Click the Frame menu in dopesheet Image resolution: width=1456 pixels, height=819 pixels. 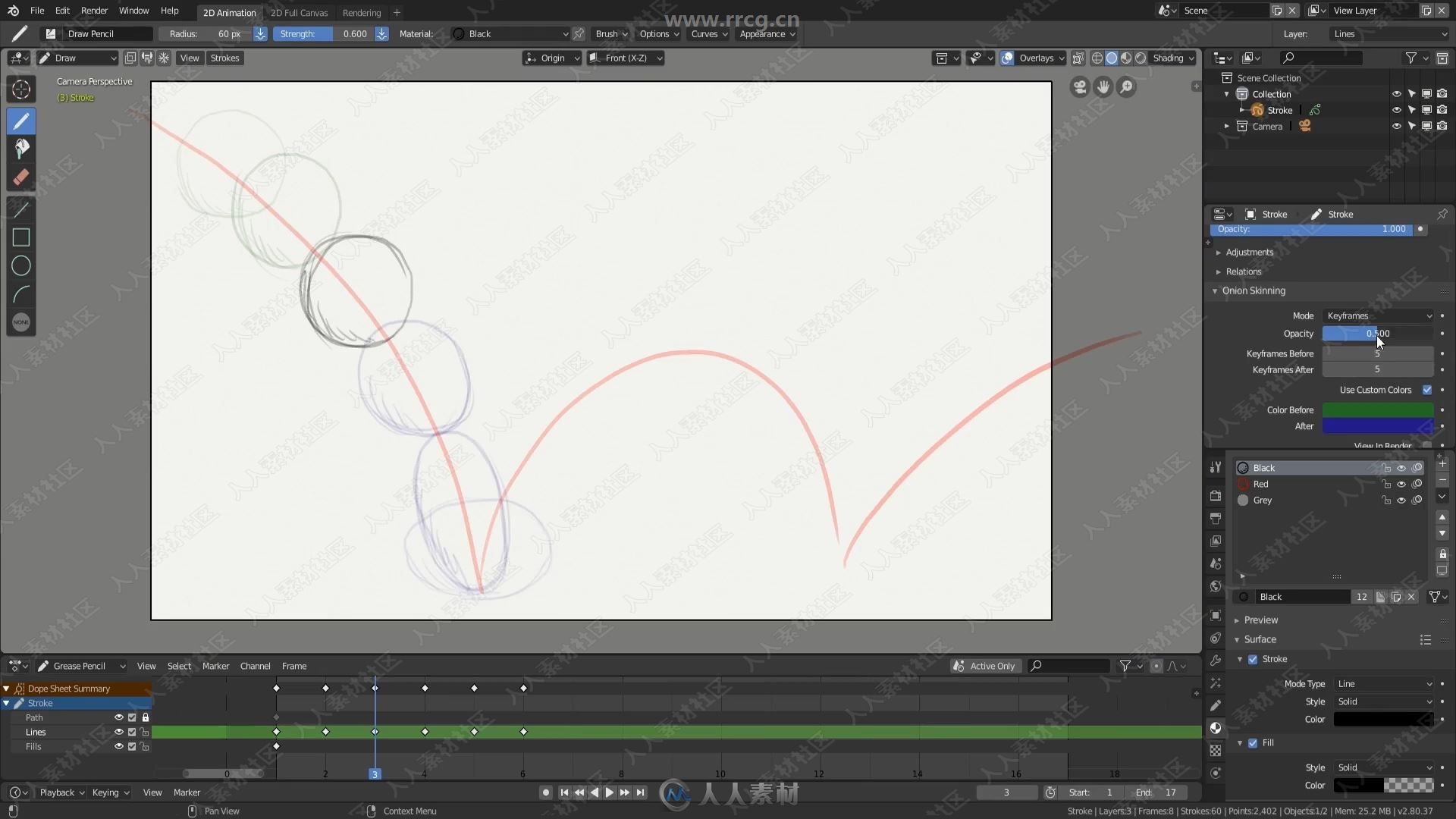(293, 665)
